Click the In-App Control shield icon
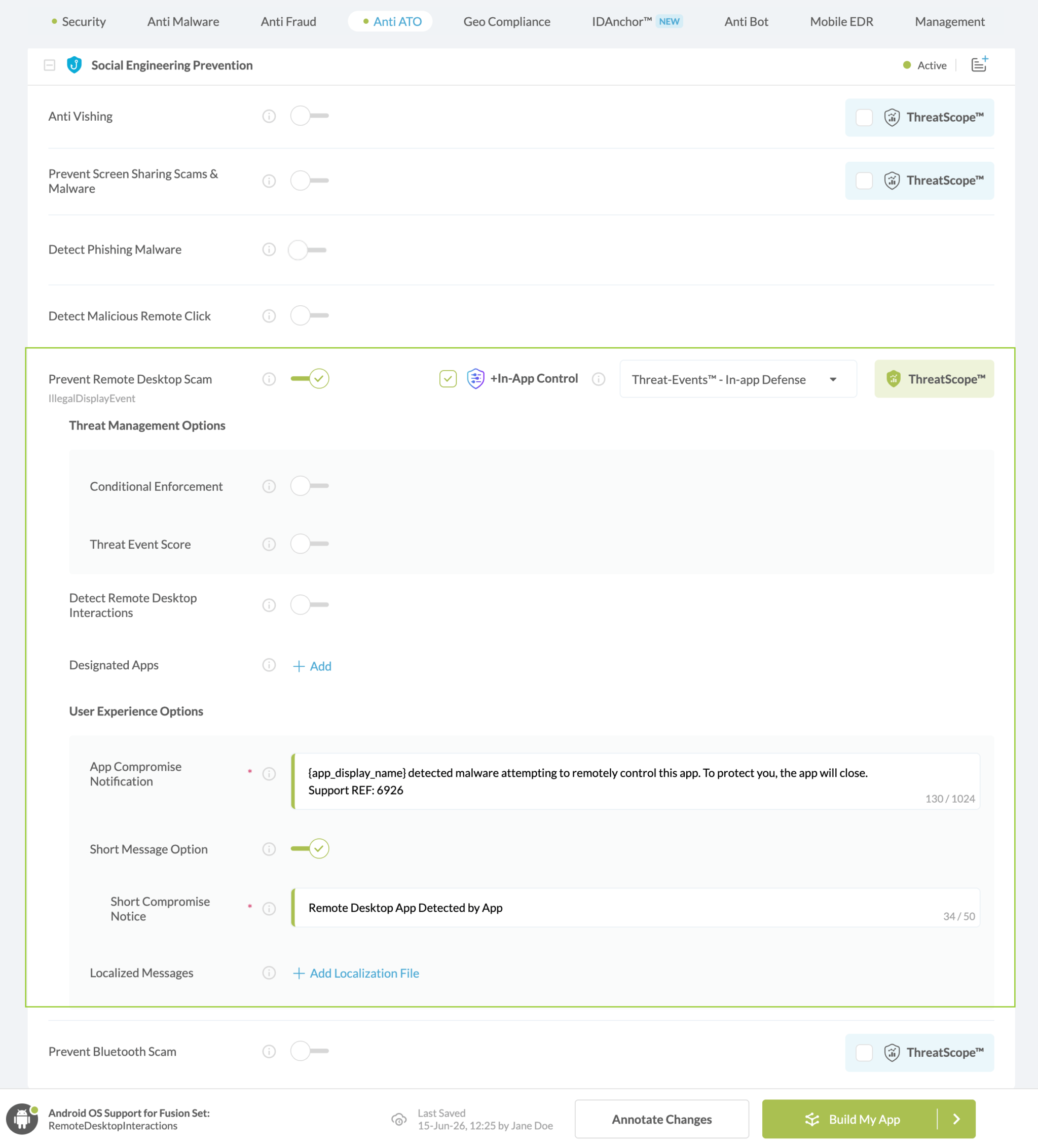Screen dimensions: 1038x1148 click(475, 379)
